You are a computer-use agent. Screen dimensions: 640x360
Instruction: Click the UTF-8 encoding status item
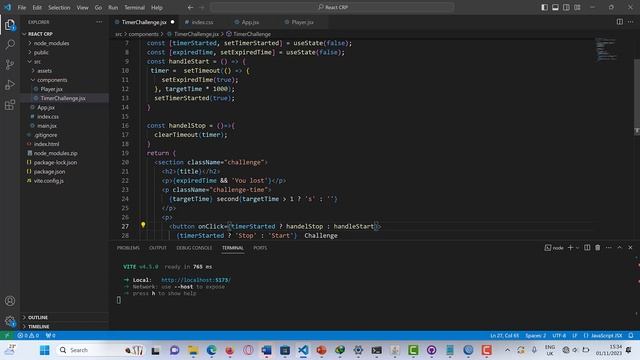pos(559,336)
